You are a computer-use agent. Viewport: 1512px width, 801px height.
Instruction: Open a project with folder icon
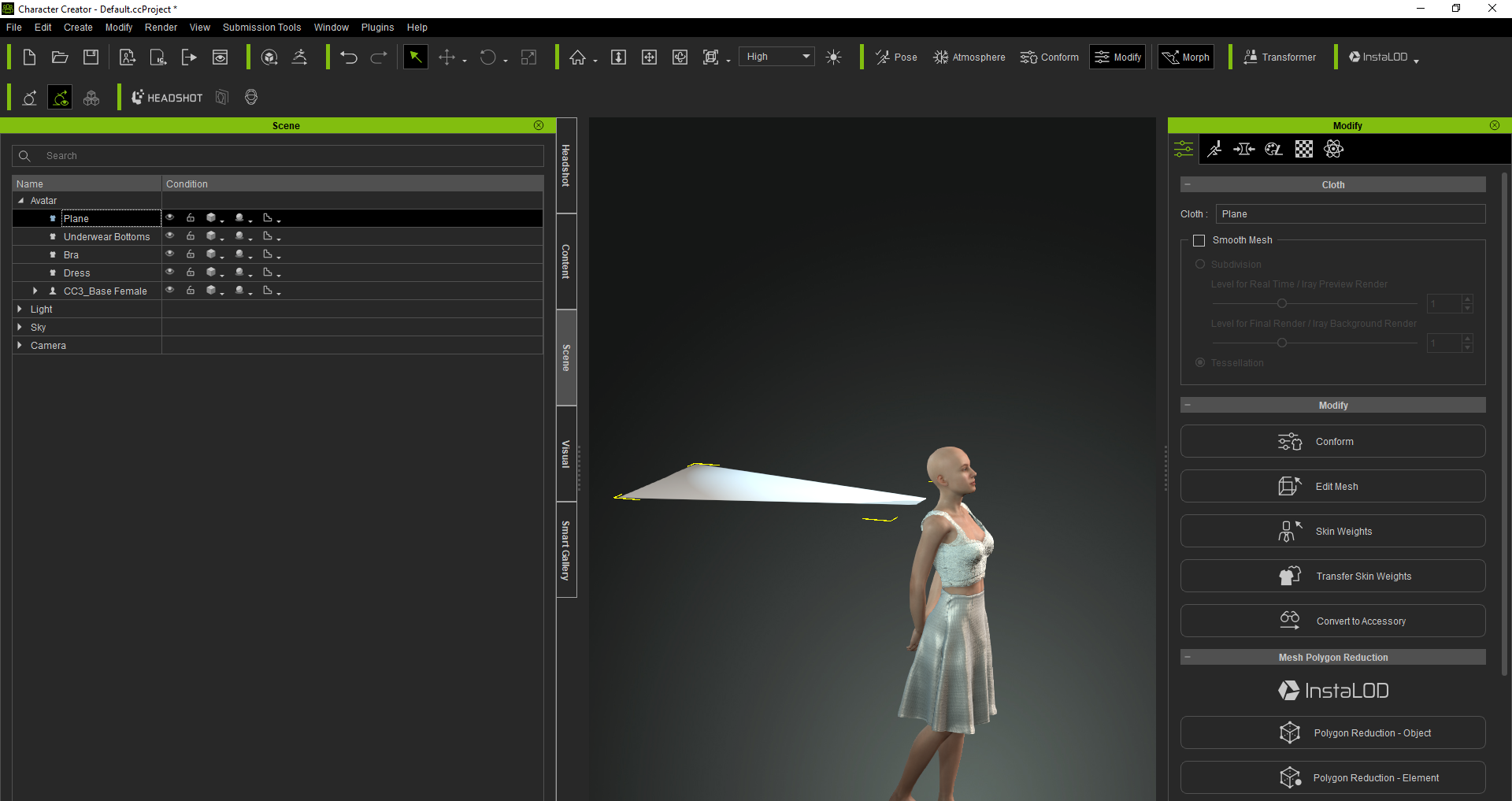click(x=60, y=57)
